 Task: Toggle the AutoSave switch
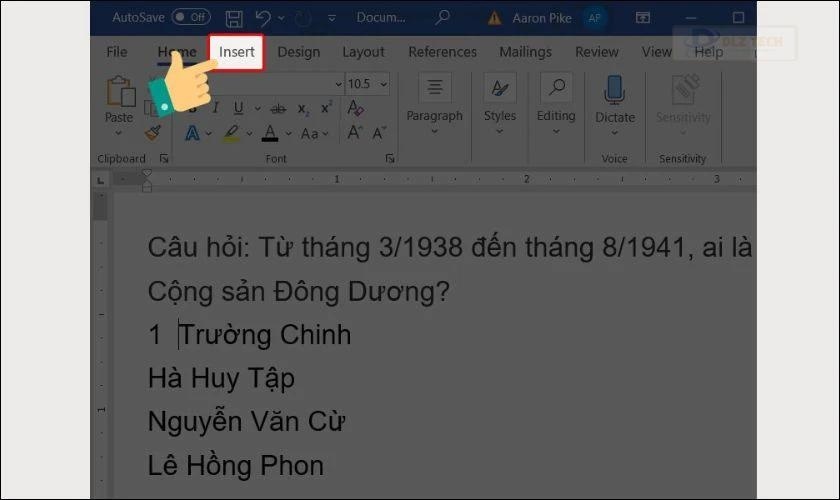[x=191, y=17]
